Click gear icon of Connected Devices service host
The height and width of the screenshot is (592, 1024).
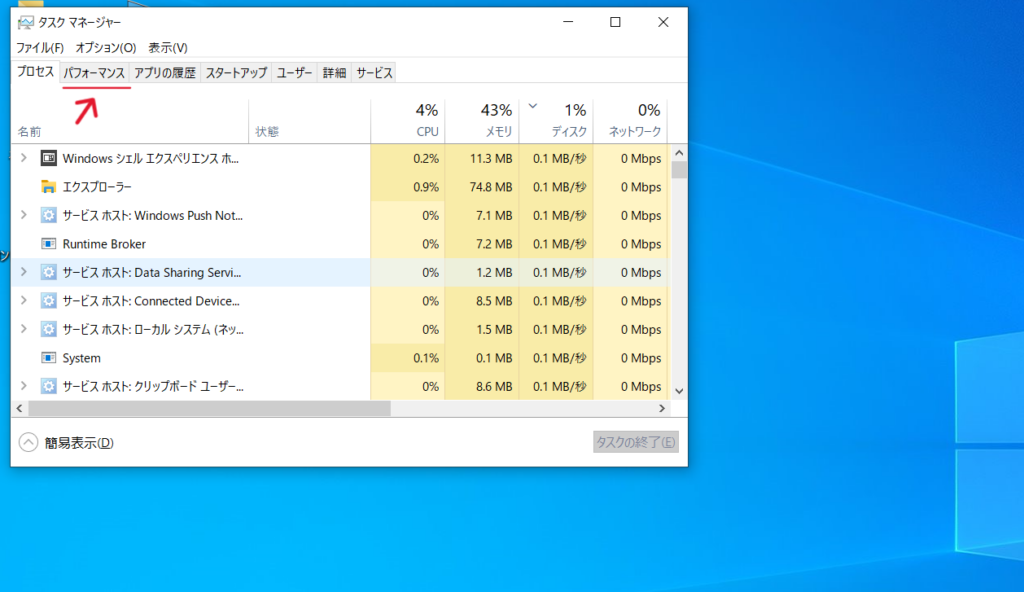click(x=48, y=301)
